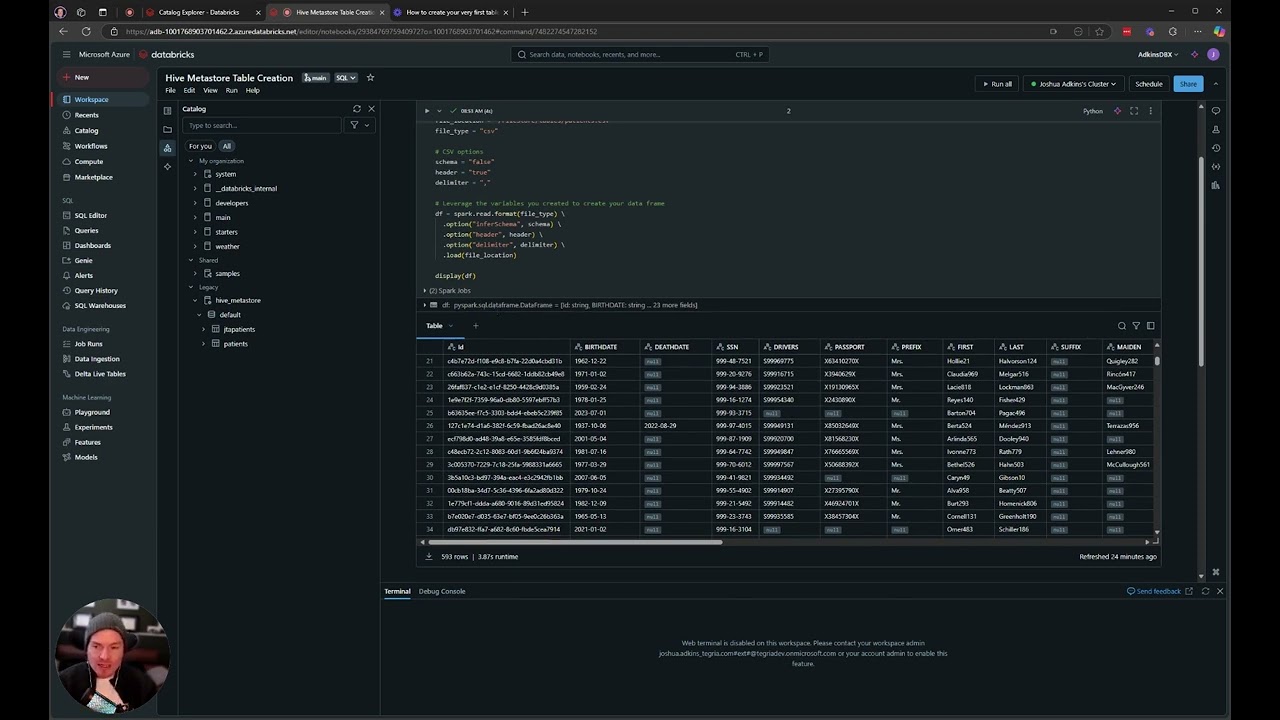Open the version history side icon

pos(1215,148)
